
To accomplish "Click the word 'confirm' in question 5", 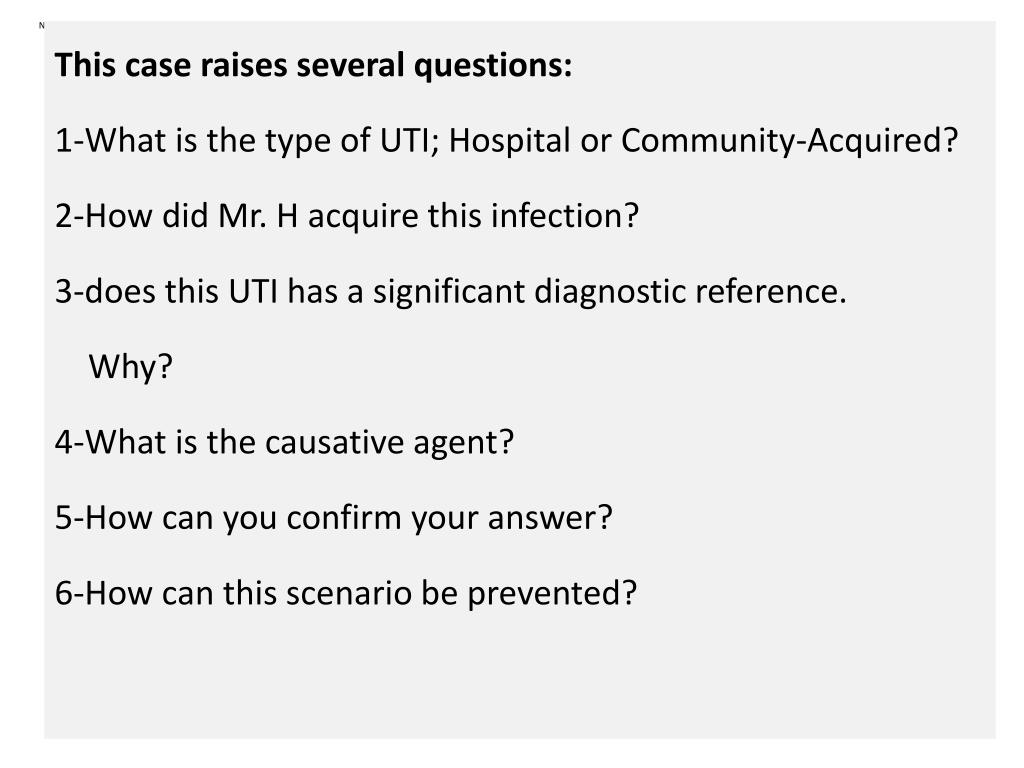I will click(x=344, y=517).
